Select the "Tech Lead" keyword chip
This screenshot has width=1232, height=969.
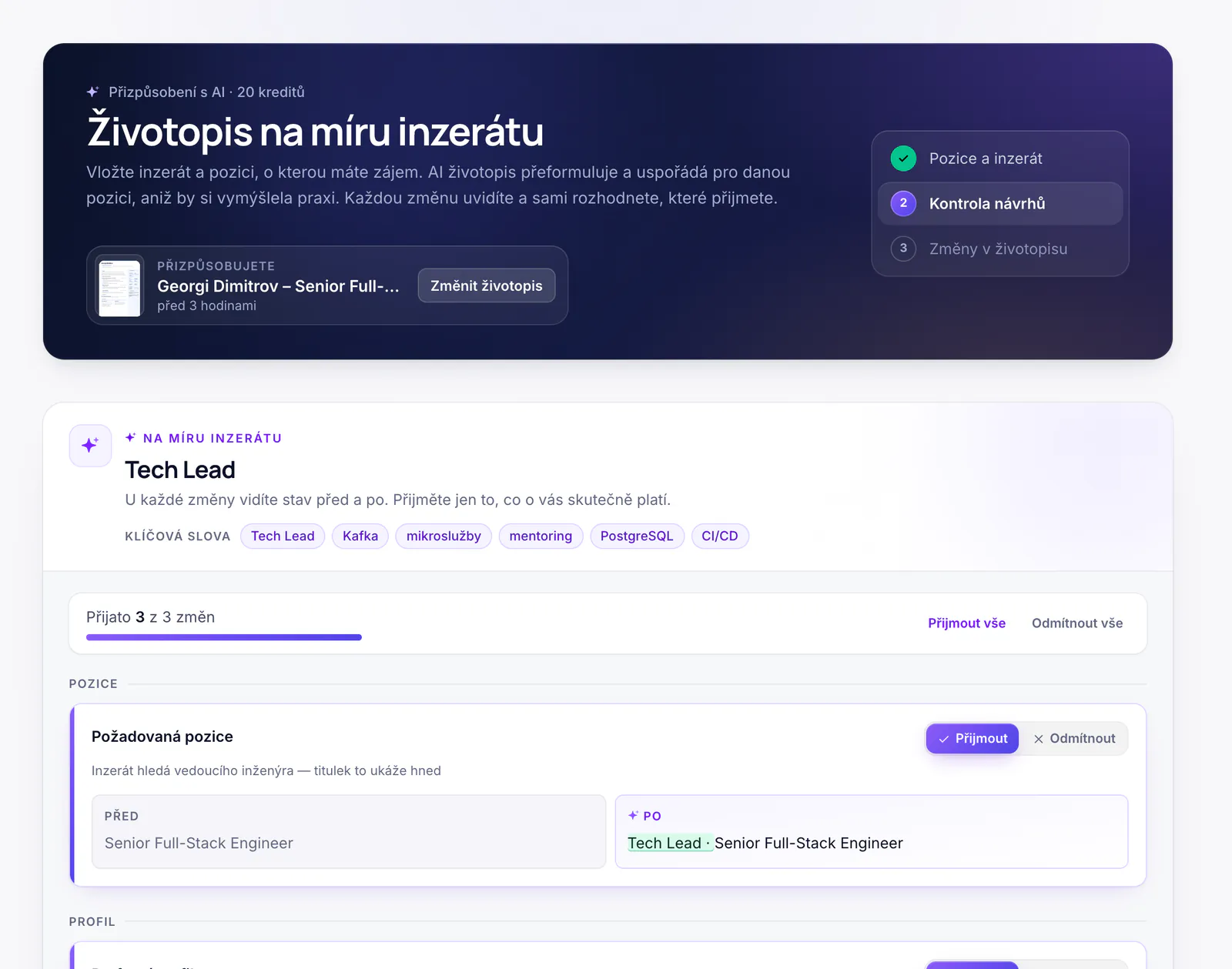(283, 536)
